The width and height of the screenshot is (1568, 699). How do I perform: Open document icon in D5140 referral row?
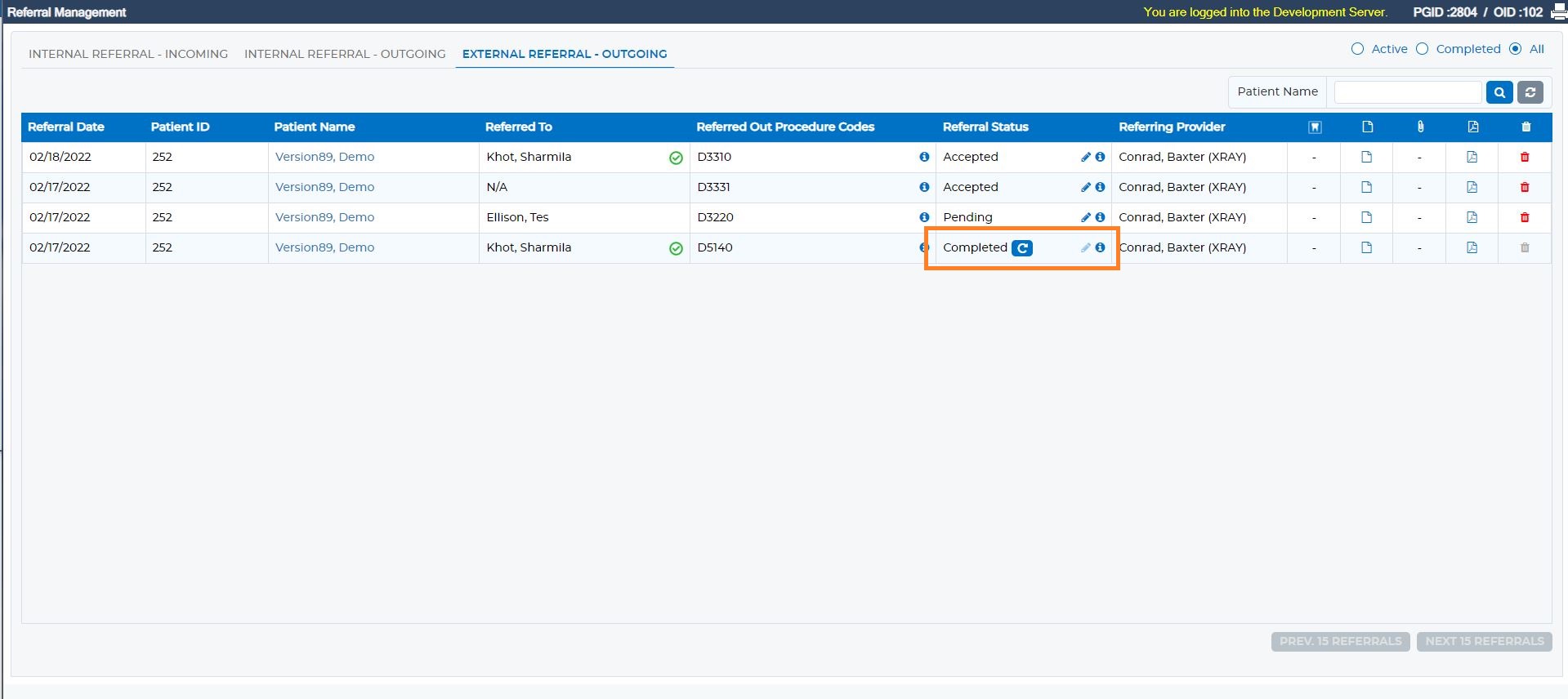click(x=1367, y=247)
